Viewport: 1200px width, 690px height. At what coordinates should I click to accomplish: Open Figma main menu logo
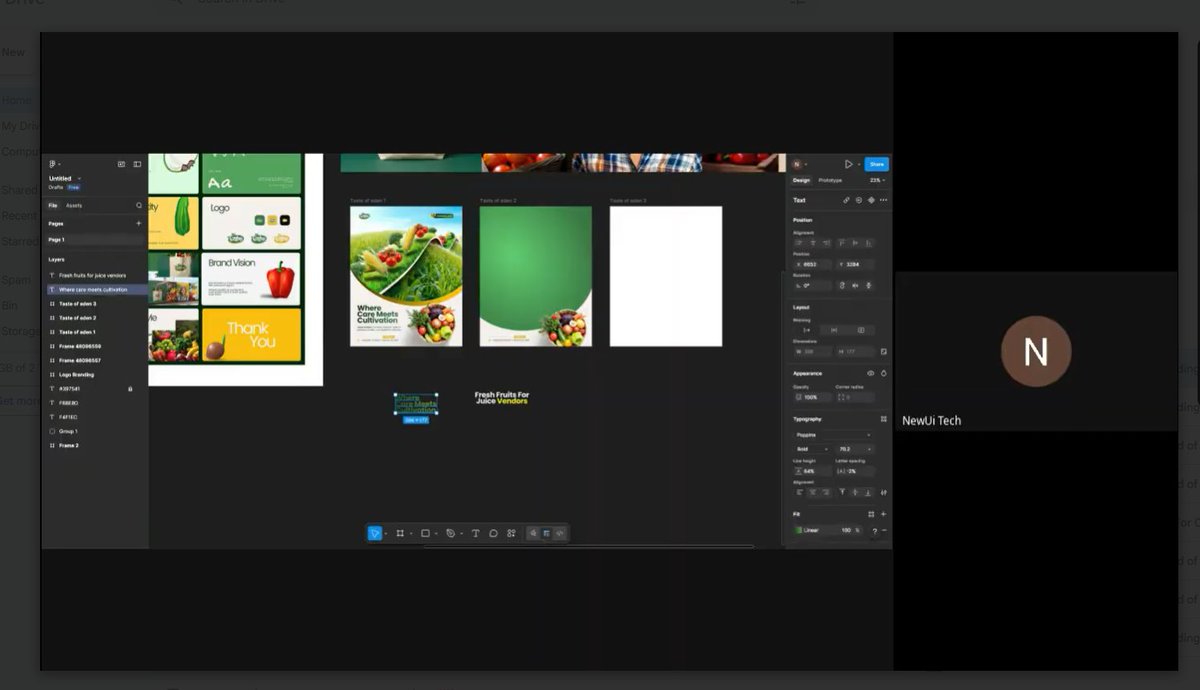pyautogui.click(x=52, y=164)
